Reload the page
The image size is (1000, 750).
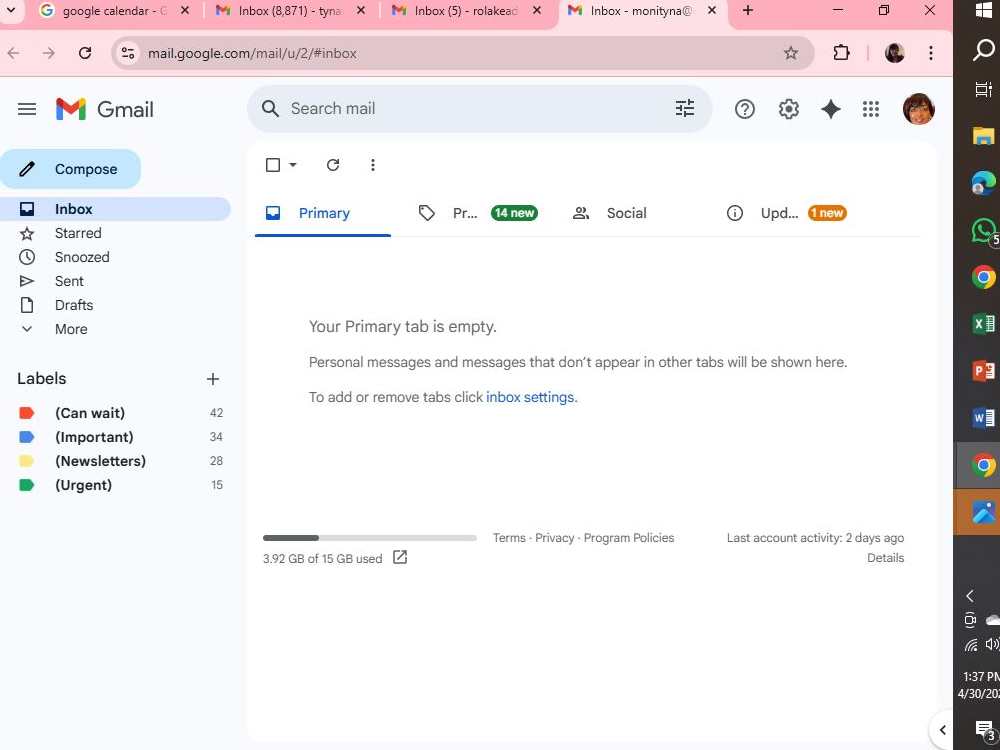click(85, 54)
